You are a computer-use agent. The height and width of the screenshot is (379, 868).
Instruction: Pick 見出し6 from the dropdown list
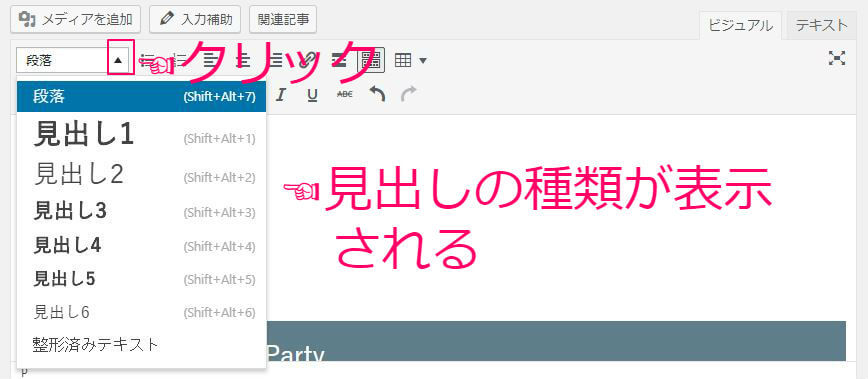coord(142,312)
